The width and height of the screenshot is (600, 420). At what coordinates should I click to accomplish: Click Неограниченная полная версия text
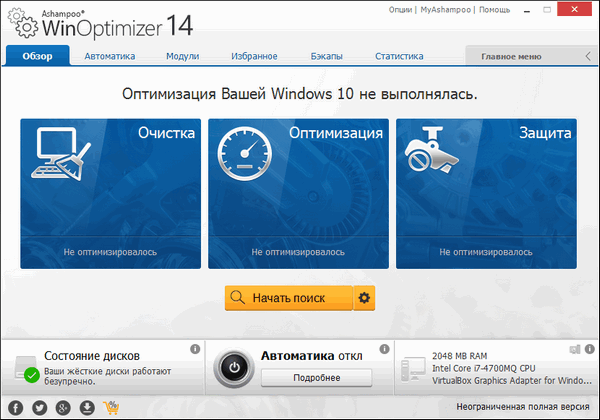click(x=523, y=406)
